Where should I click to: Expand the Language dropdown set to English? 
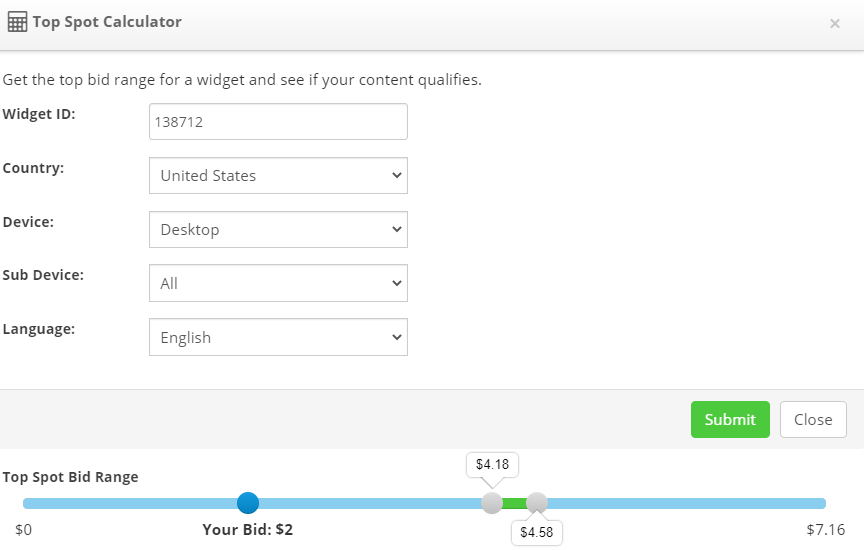(278, 337)
